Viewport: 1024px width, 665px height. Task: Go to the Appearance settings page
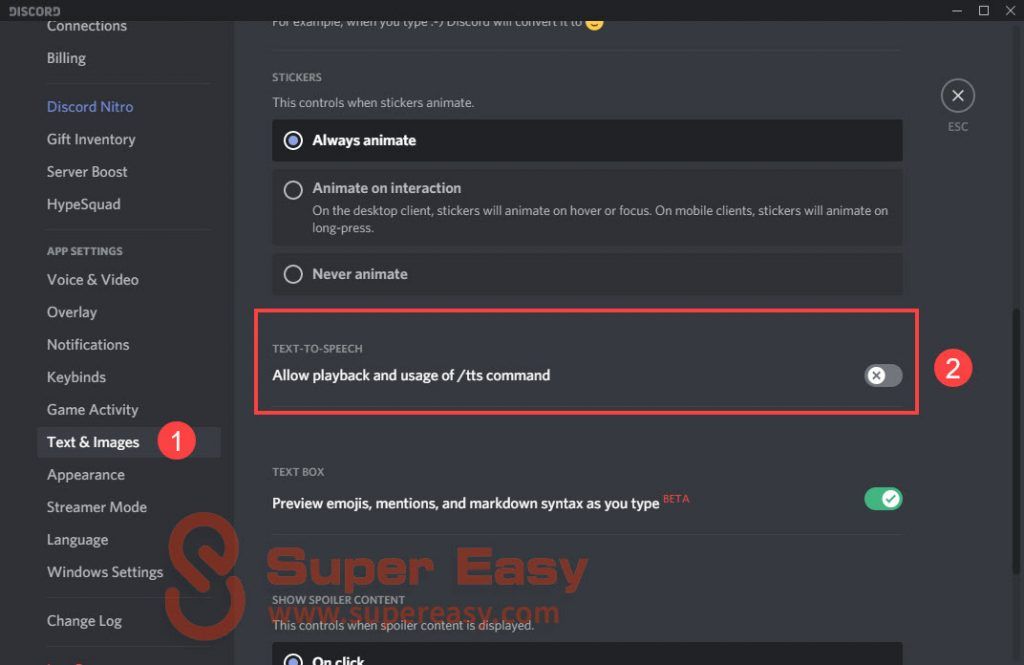86,475
